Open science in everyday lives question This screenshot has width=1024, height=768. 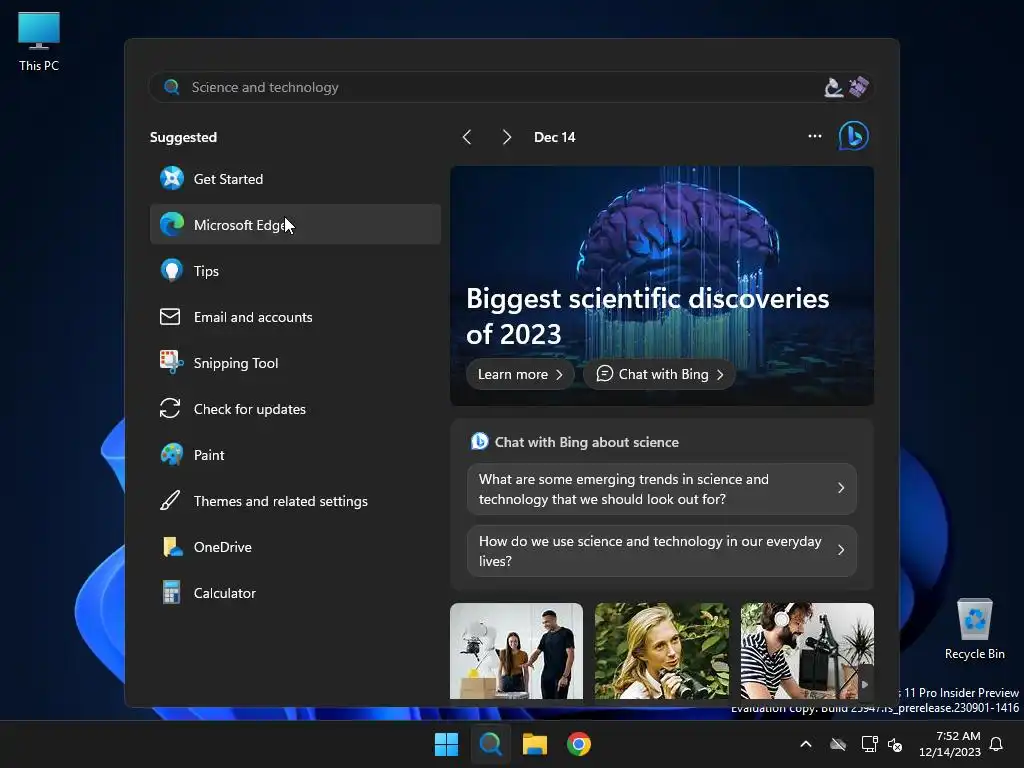662,551
